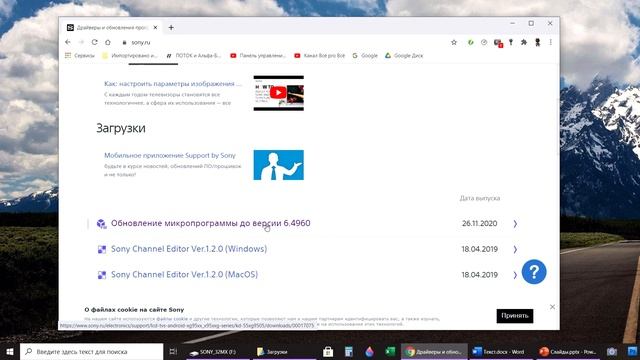Expand the 26.11.2020 firmware row chevron
Image resolution: width=640 pixels, height=360 pixels.
(x=515, y=224)
